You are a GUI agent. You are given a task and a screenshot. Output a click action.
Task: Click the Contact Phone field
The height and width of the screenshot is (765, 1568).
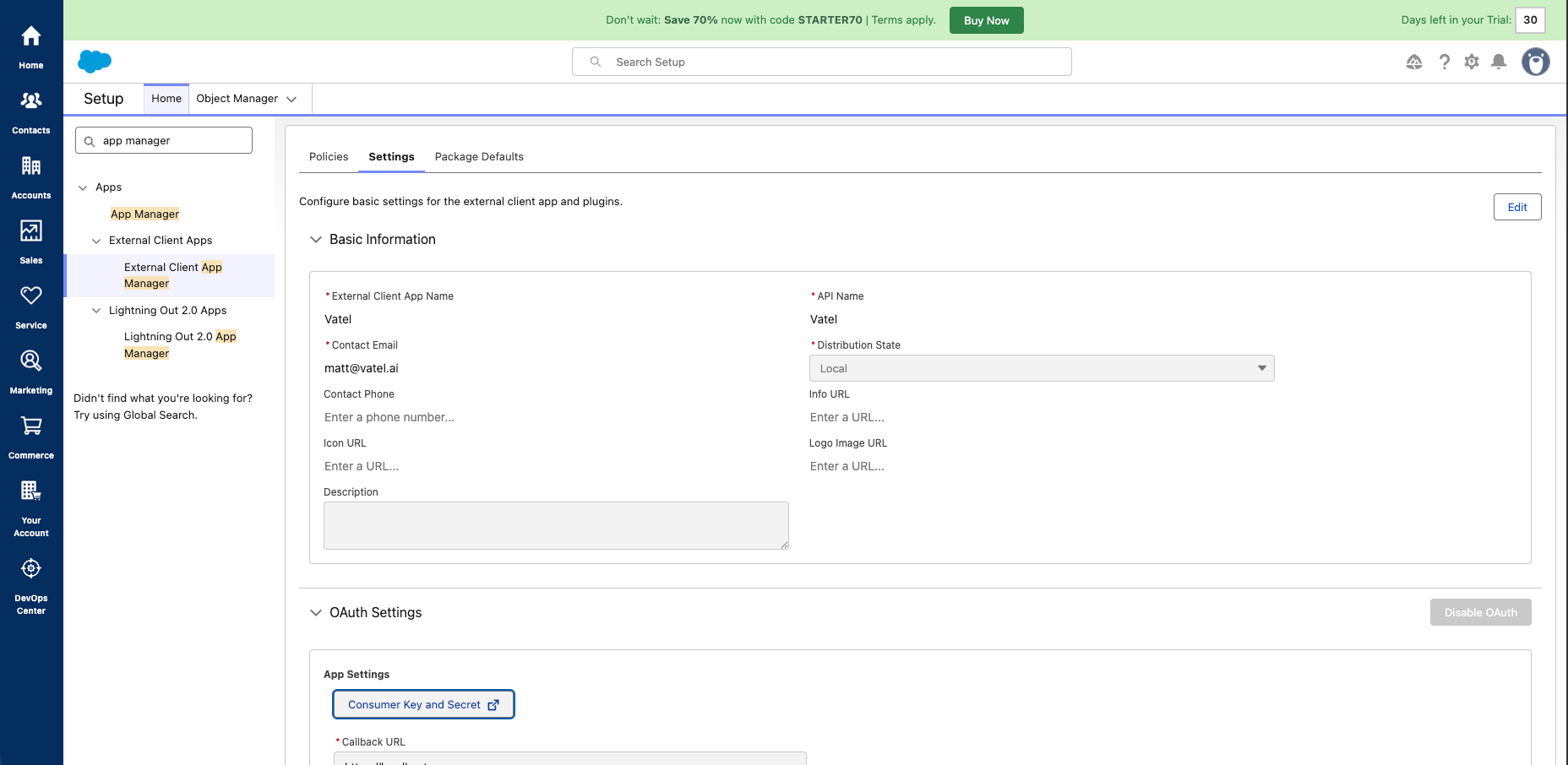pyautogui.click(x=556, y=417)
